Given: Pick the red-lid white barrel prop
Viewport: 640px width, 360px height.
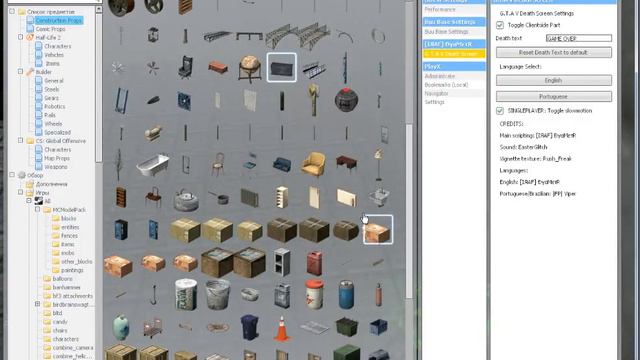Looking at the screenshot, I should (314, 294).
